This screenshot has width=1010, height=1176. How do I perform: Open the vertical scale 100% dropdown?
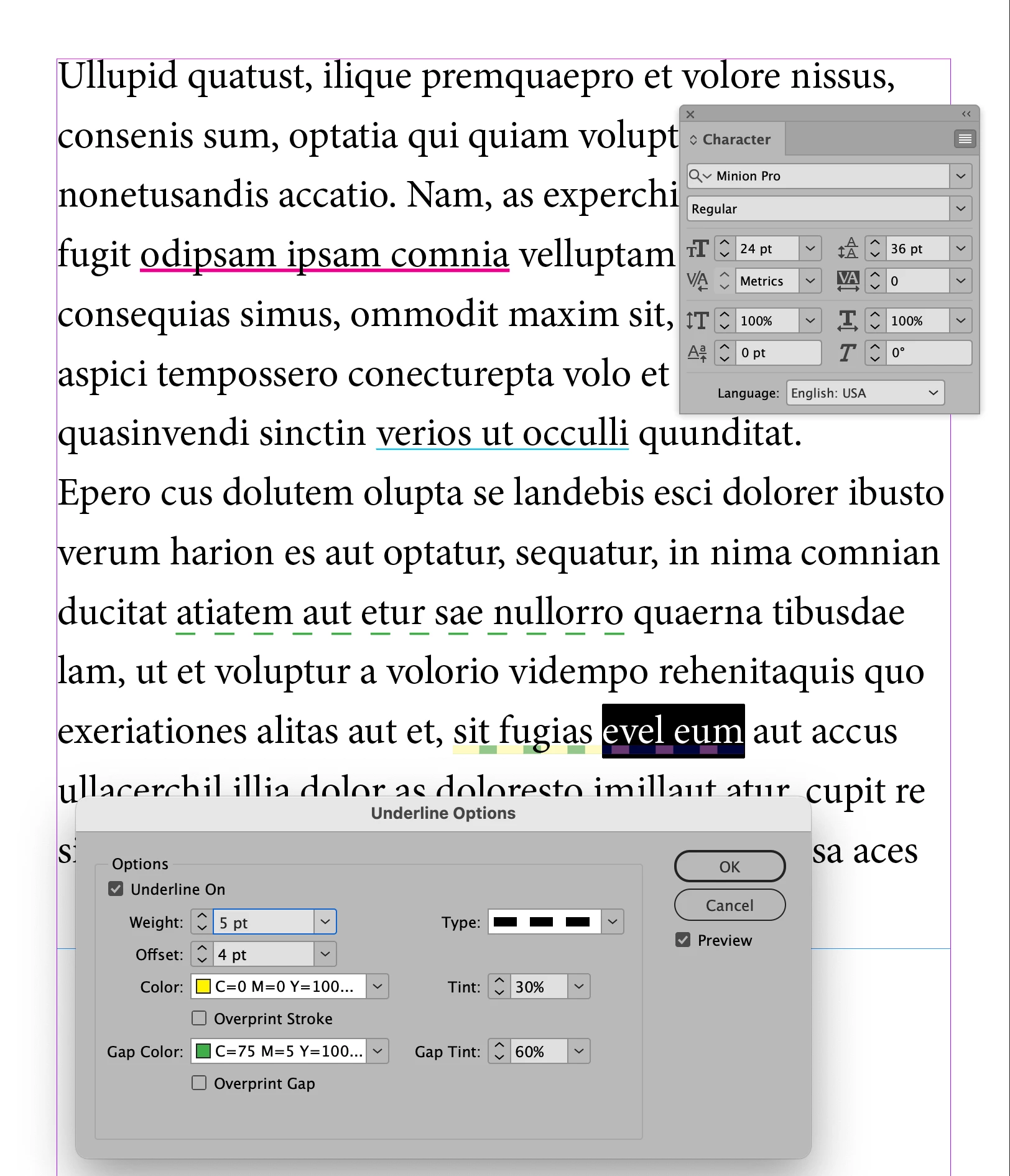[810, 321]
